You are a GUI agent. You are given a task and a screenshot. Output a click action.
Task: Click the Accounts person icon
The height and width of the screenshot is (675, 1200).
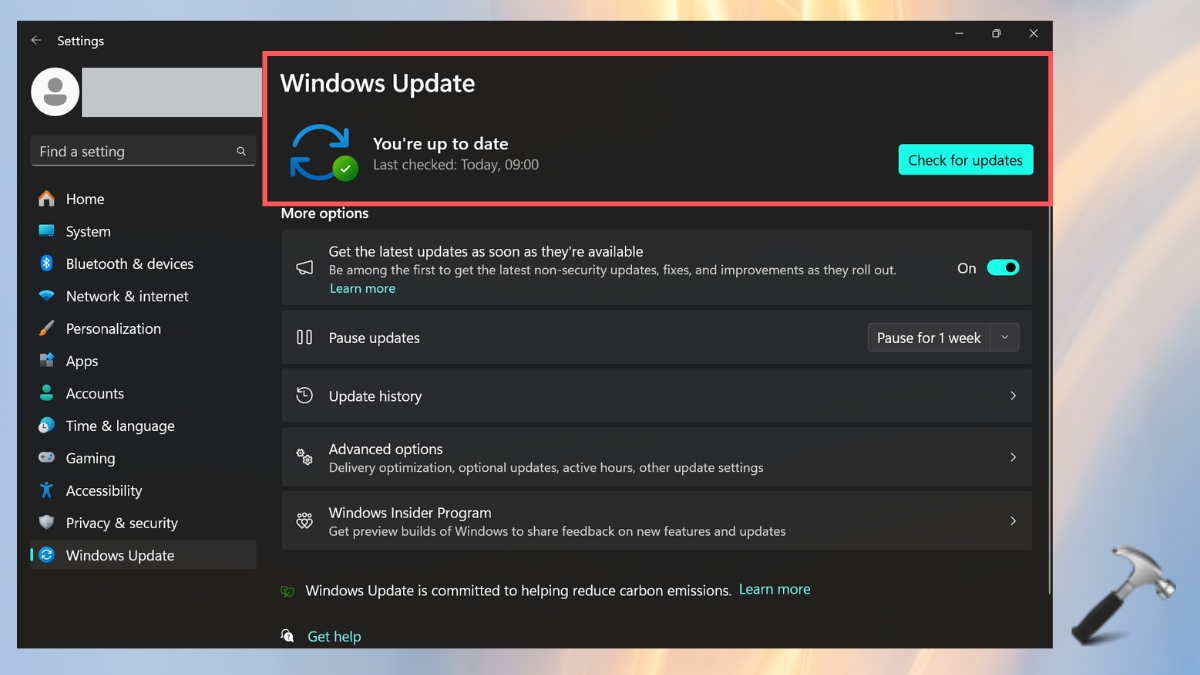46,393
